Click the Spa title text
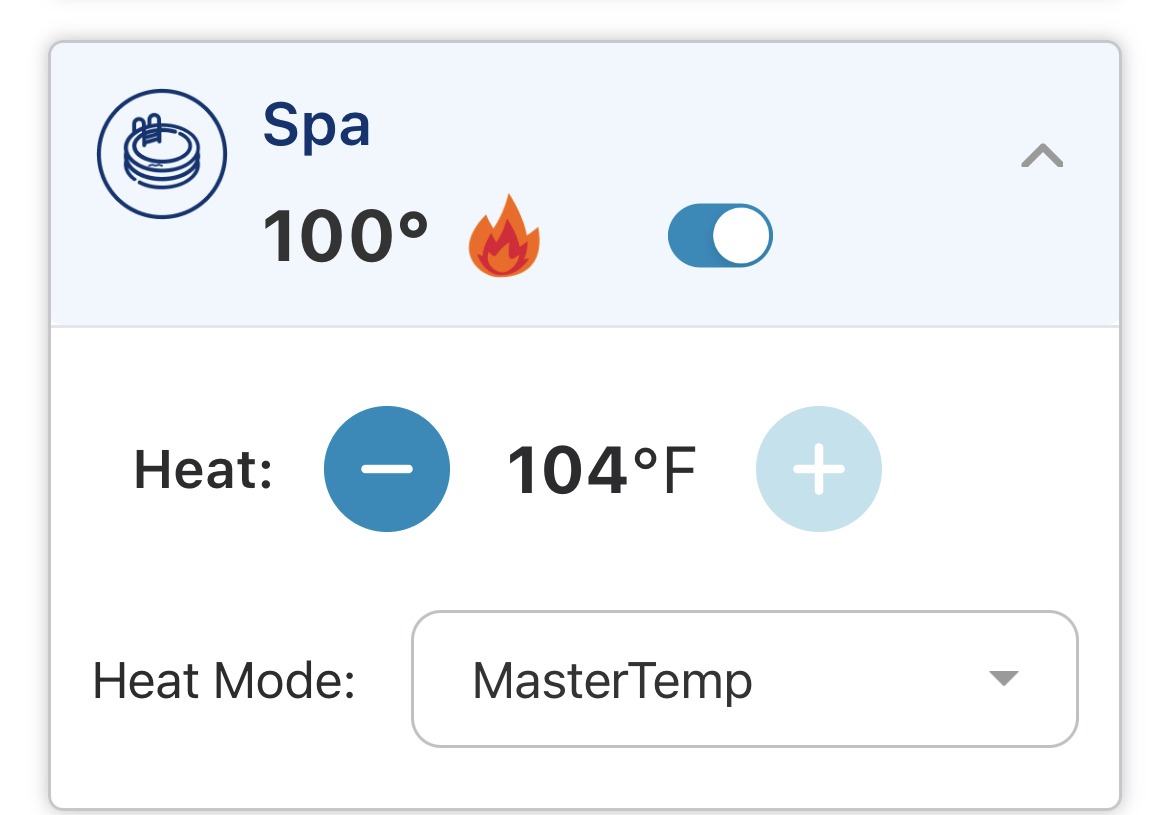Screen dimensions: 1170x815 (x=316, y=126)
